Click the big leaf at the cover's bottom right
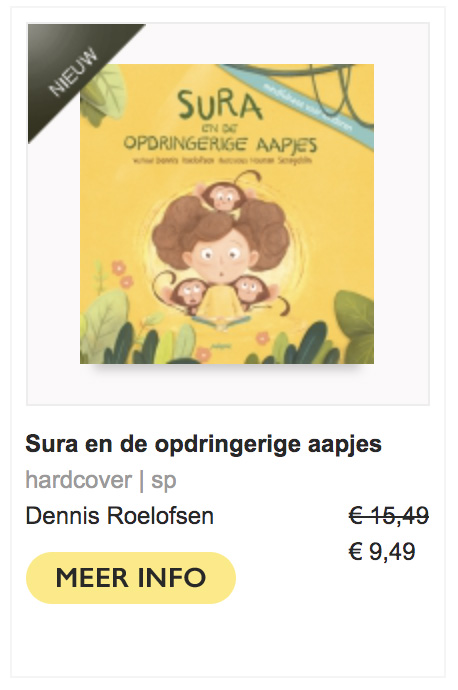The height and width of the screenshot is (690, 458). tap(355, 325)
